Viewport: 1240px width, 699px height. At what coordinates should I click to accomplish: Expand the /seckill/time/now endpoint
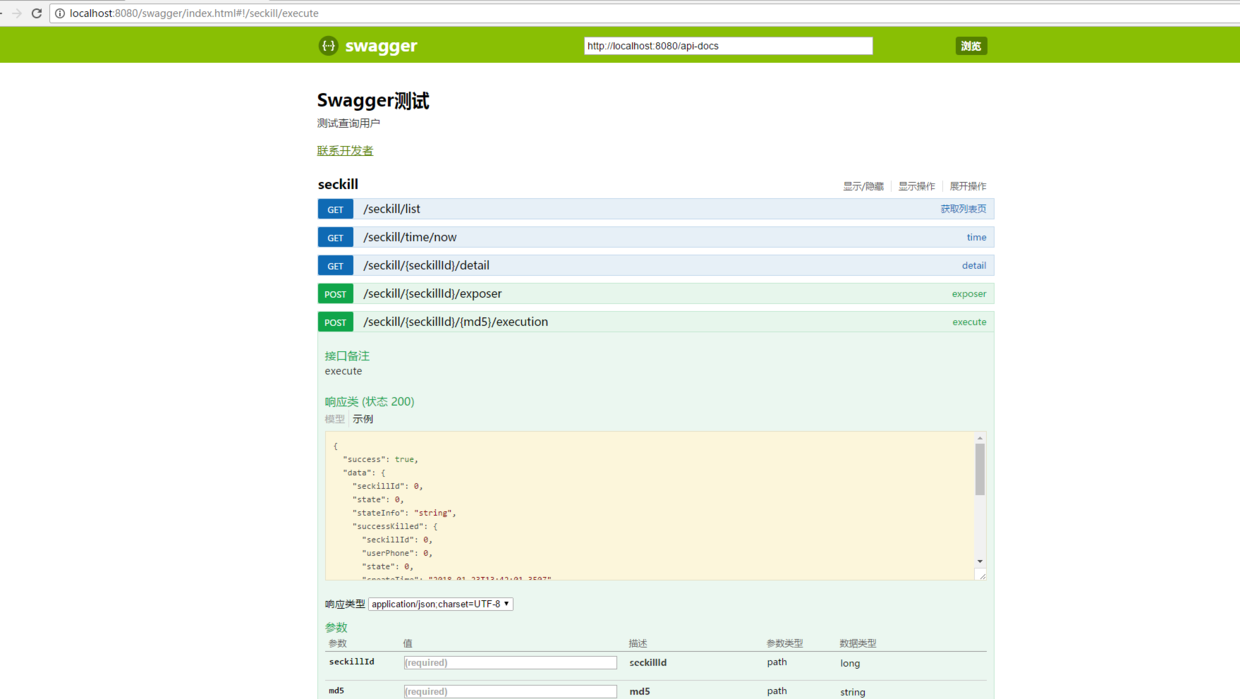410,237
